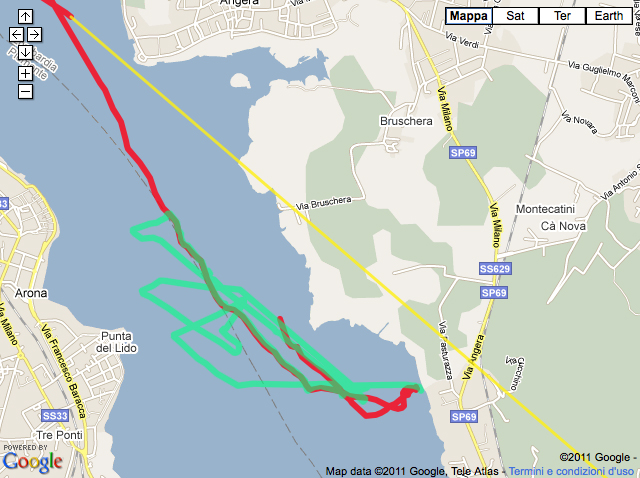The height and width of the screenshot is (478, 640).
Task: Click the Bruschera place label
Action: (406, 121)
